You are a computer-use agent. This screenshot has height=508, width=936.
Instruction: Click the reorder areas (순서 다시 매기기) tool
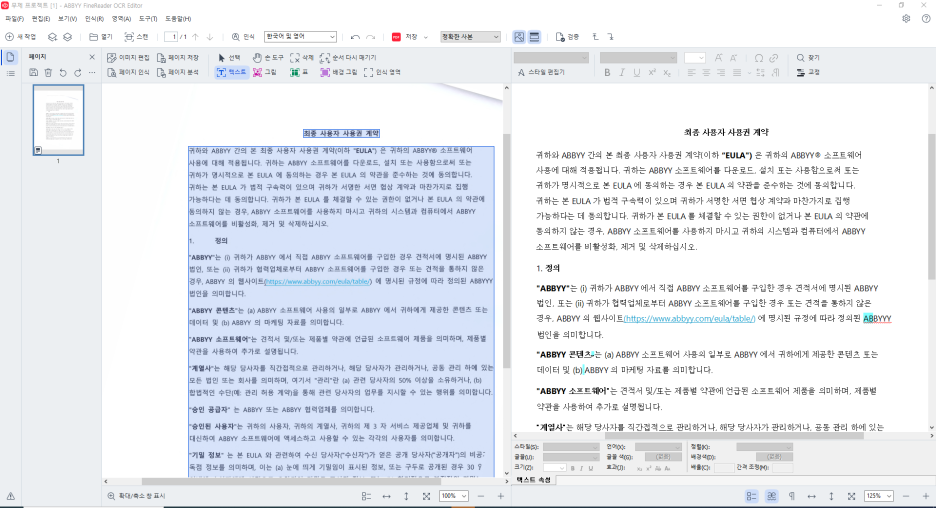tap(349, 58)
